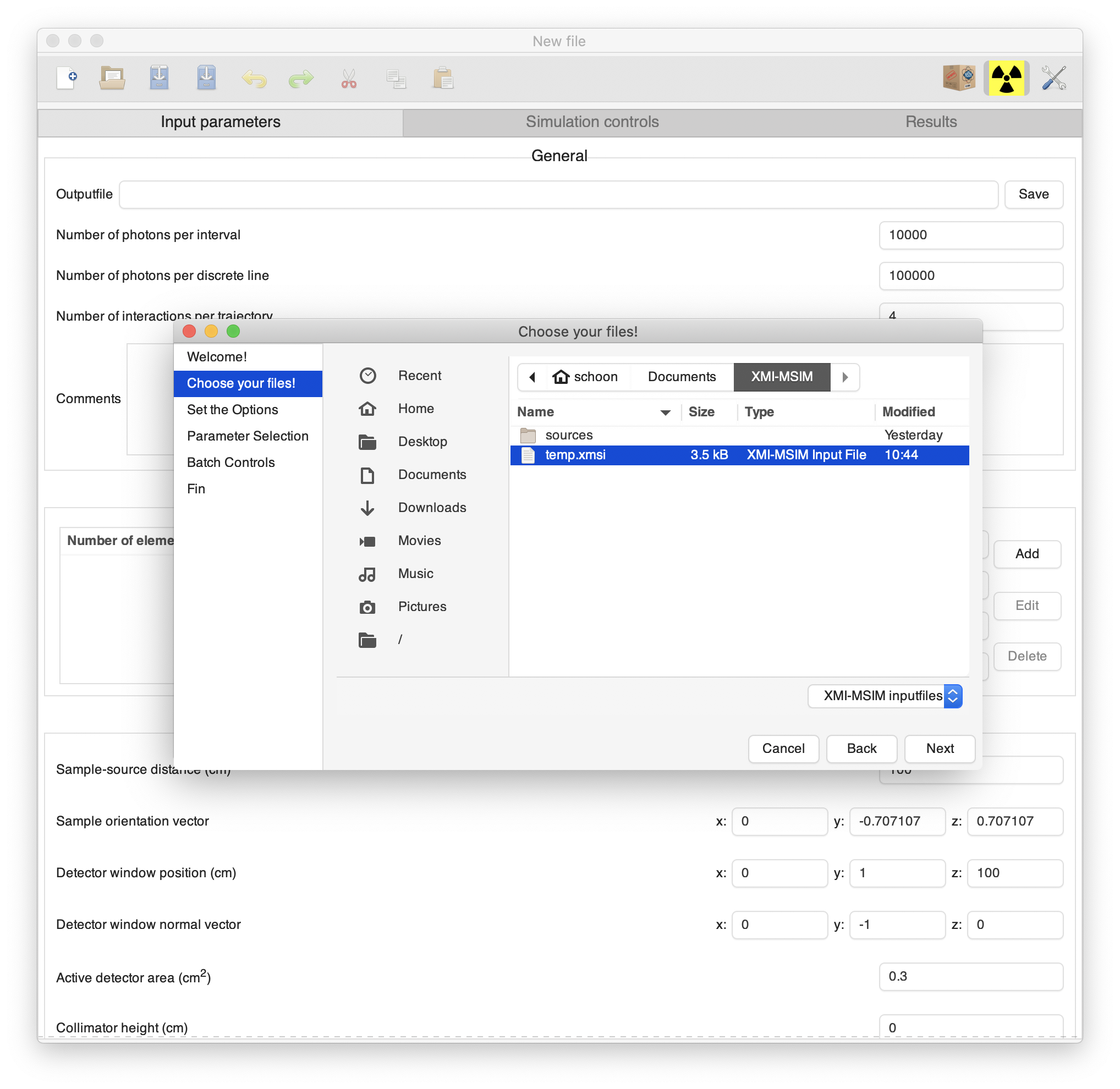Click the Copy toolbar icon
This screenshot has height=1089, width=1120.
point(396,79)
